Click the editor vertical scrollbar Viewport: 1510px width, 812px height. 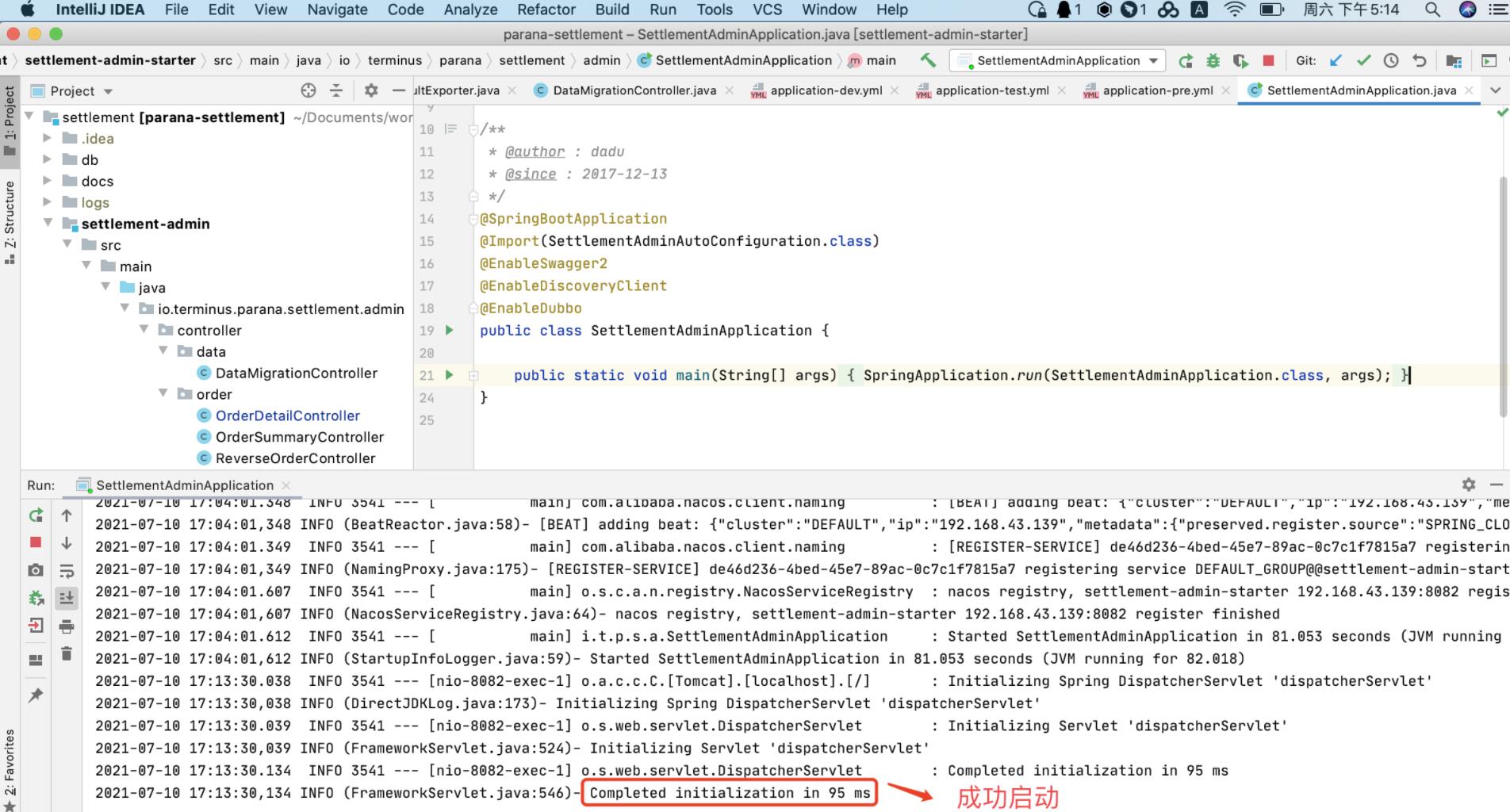[1504, 297]
